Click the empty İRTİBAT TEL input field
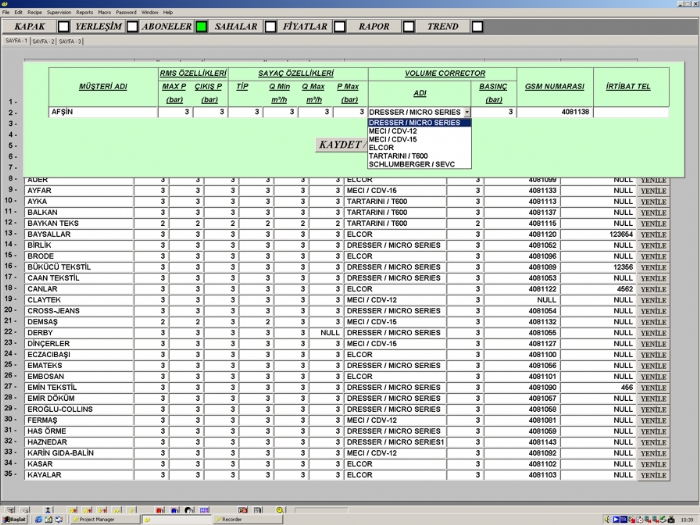This screenshot has height=525, width=700. tap(631, 112)
